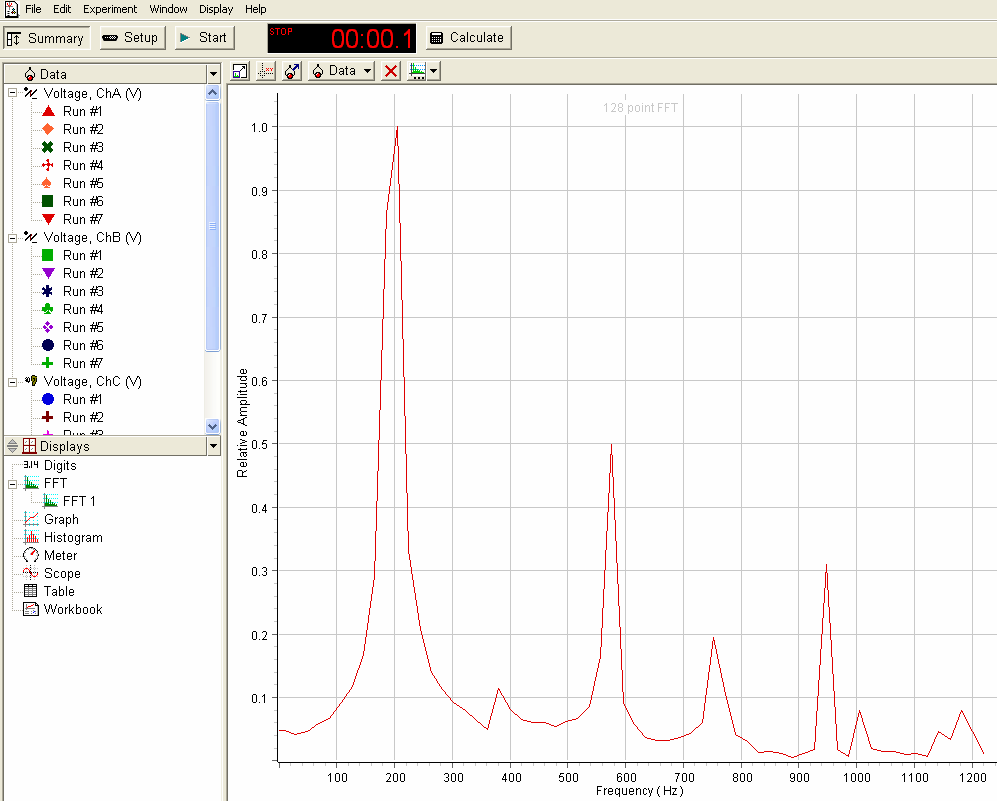Select ChA Run #3 green X icon
This screenshot has height=801, width=997.
(48, 147)
